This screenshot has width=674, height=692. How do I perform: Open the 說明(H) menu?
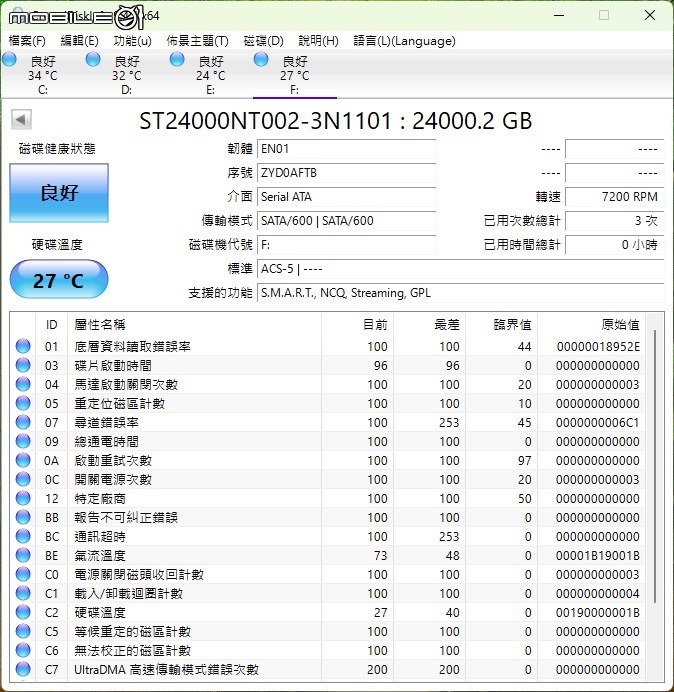pyautogui.click(x=318, y=41)
